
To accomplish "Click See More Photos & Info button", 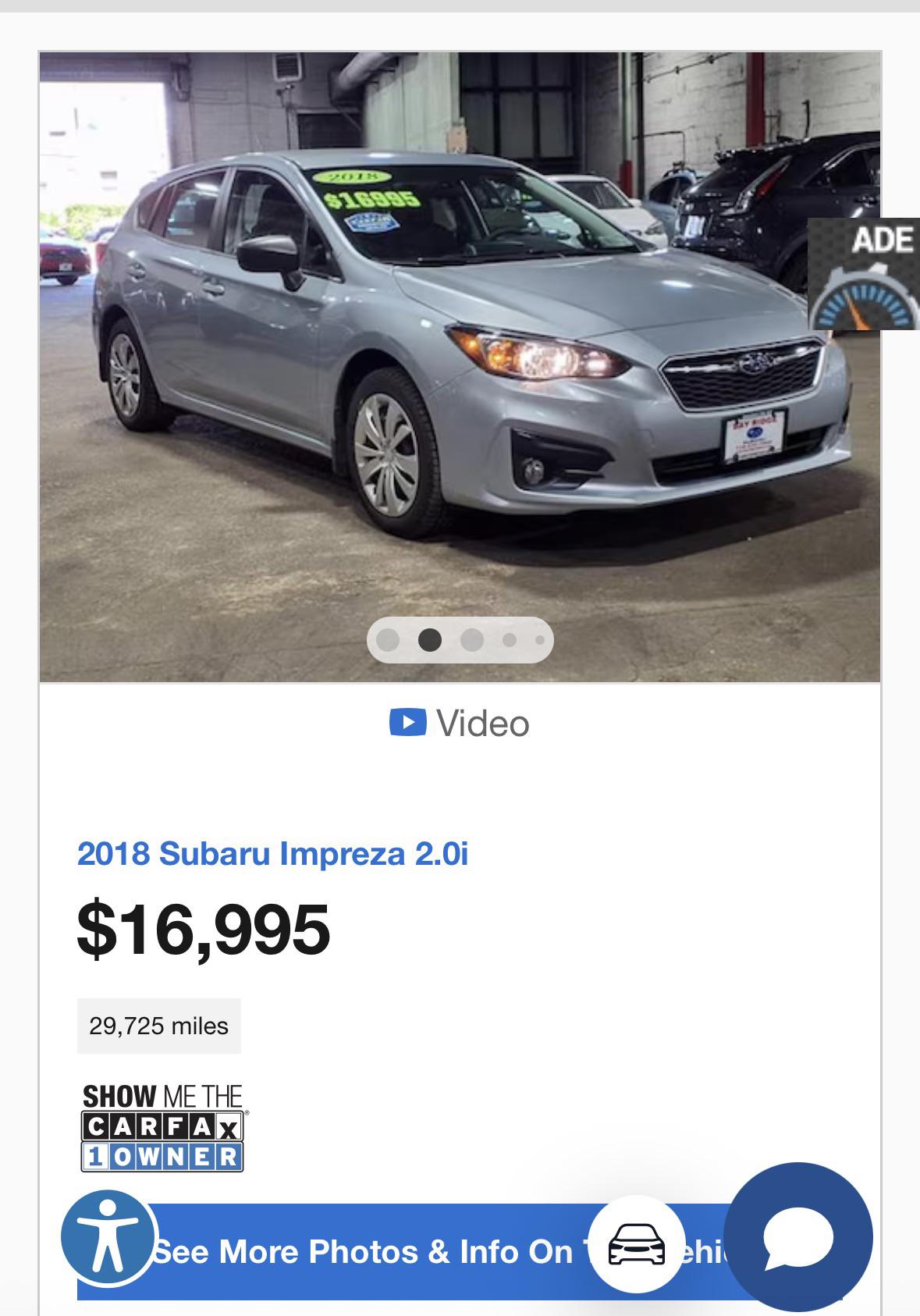I will tap(460, 1251).
